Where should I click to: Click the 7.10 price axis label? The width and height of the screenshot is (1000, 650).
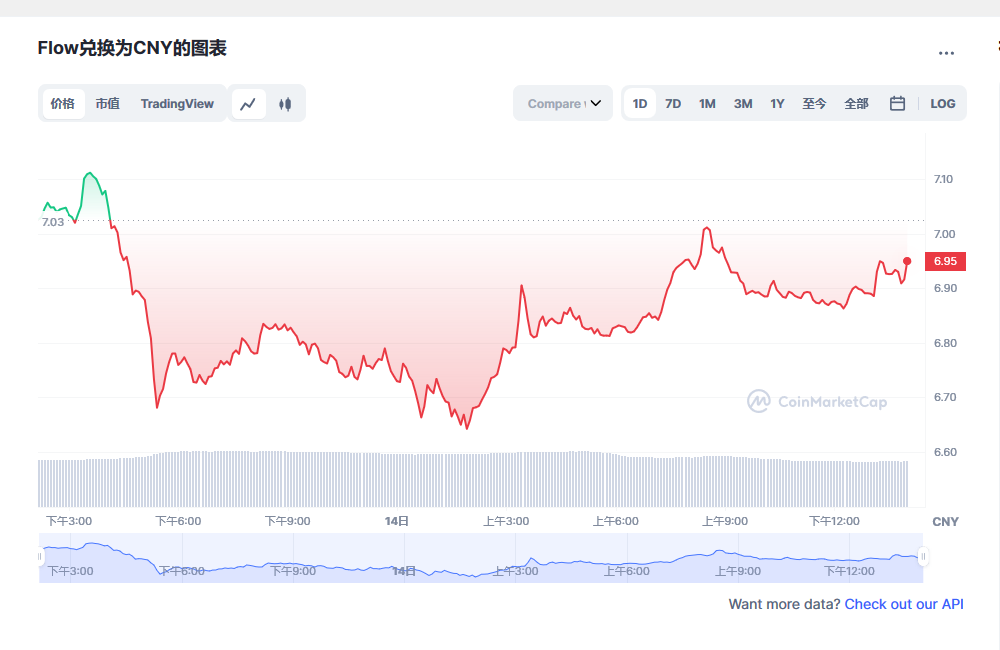[x=943, y=179]
